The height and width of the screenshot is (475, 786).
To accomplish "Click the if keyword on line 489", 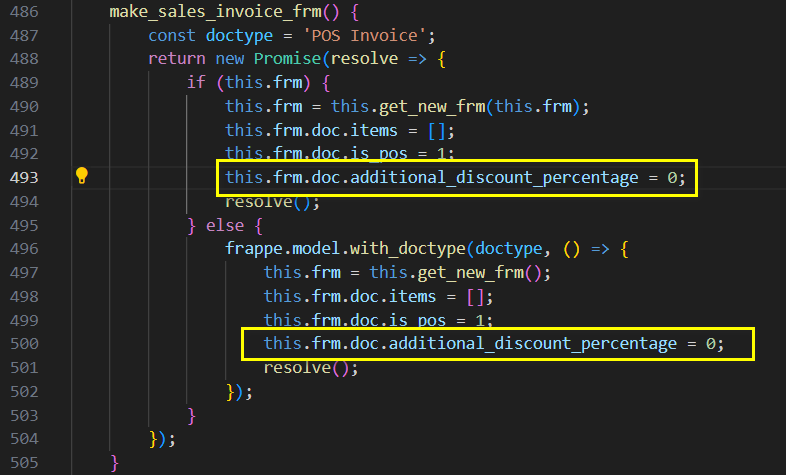I will pos(196,82).
